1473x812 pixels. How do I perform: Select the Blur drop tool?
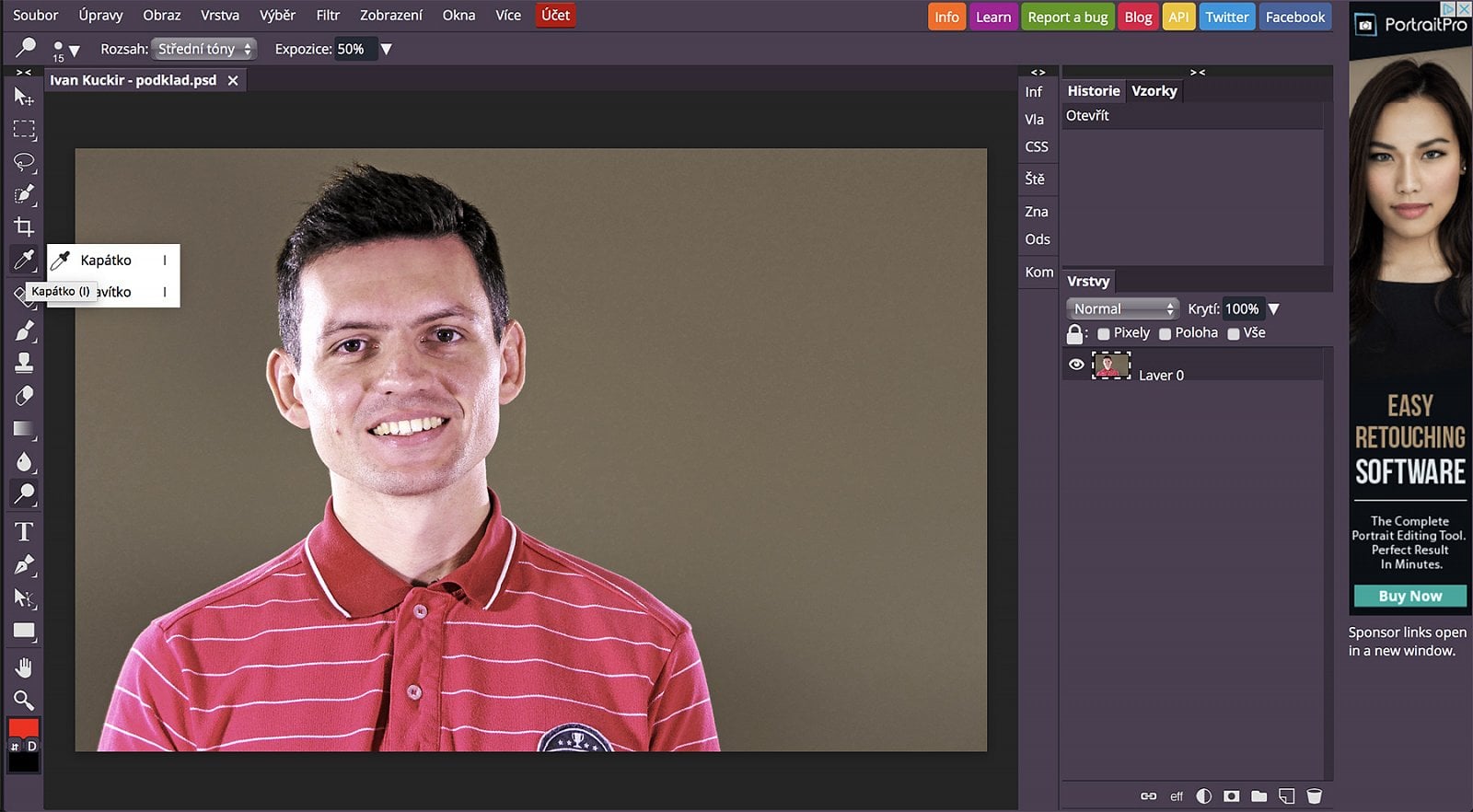click(x=24, y=461)
